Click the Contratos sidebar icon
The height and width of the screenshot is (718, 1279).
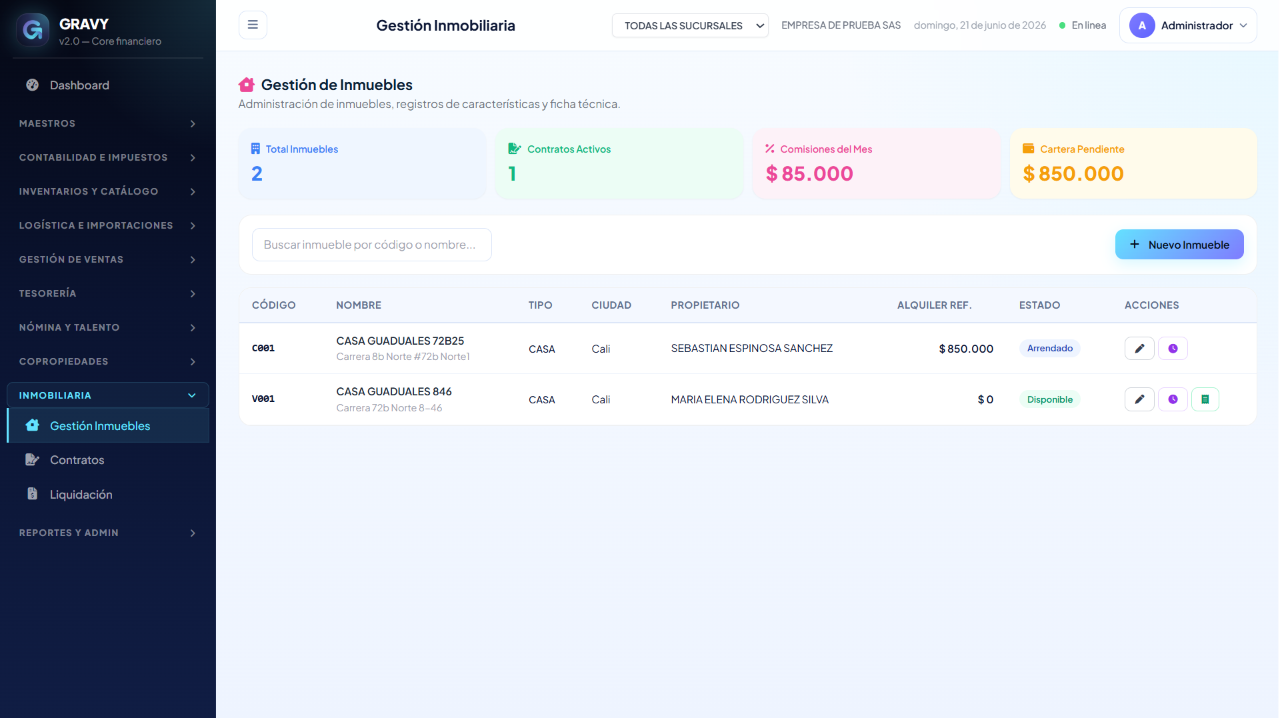[x=32, y=460]
